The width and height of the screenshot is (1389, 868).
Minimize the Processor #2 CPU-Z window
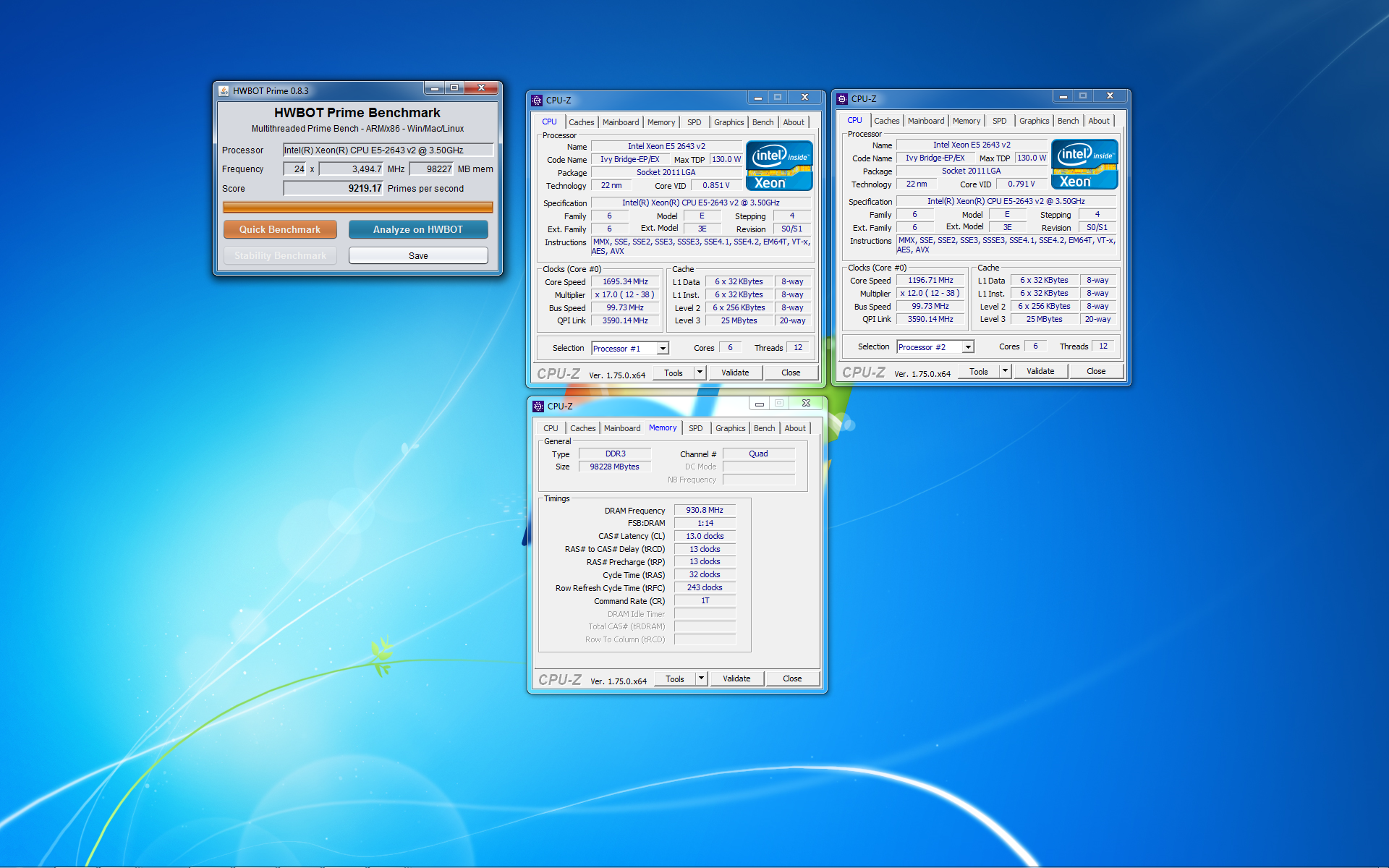[x=1063, y=96]
